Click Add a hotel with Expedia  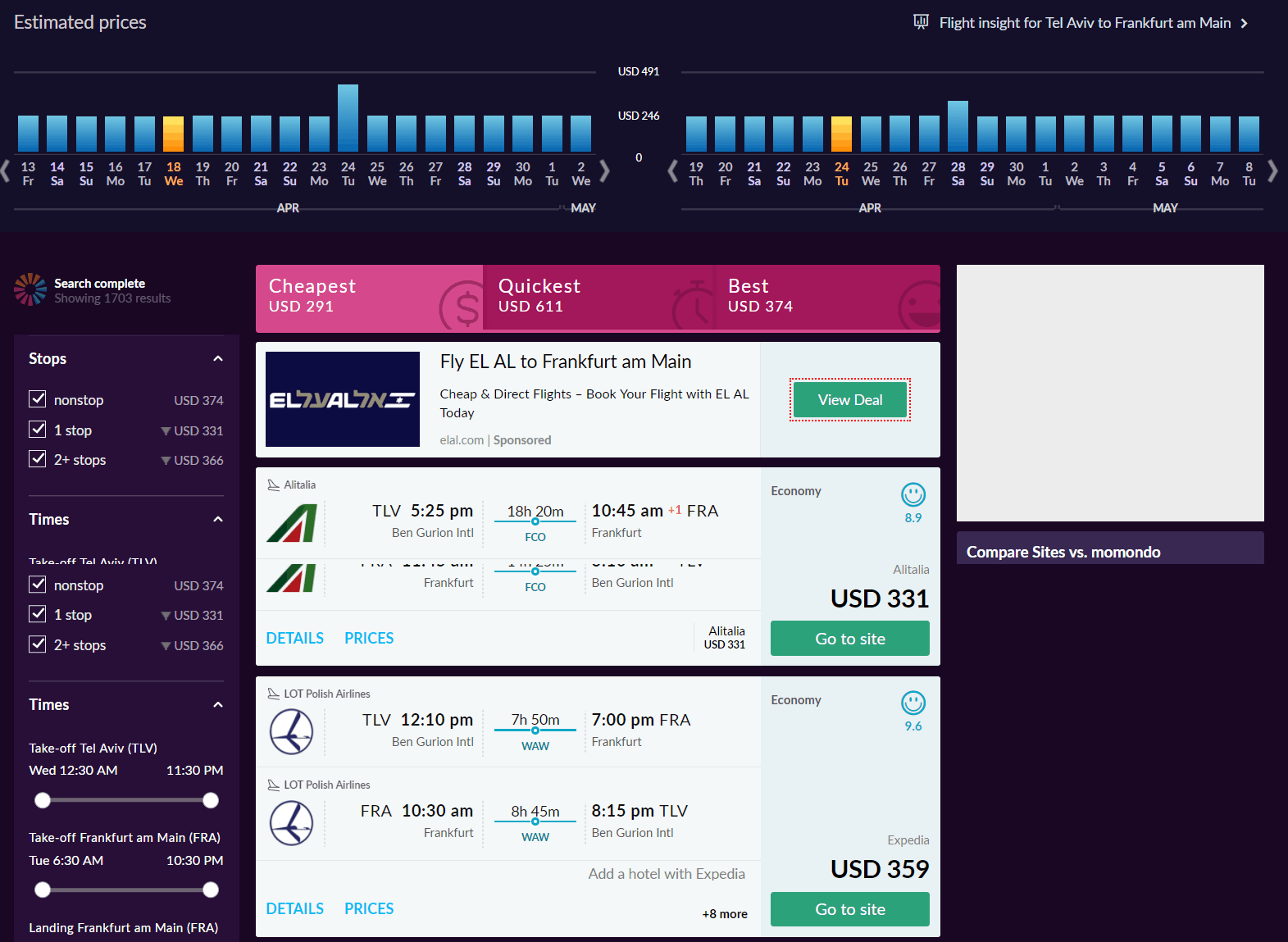click(x=667, y=874)
